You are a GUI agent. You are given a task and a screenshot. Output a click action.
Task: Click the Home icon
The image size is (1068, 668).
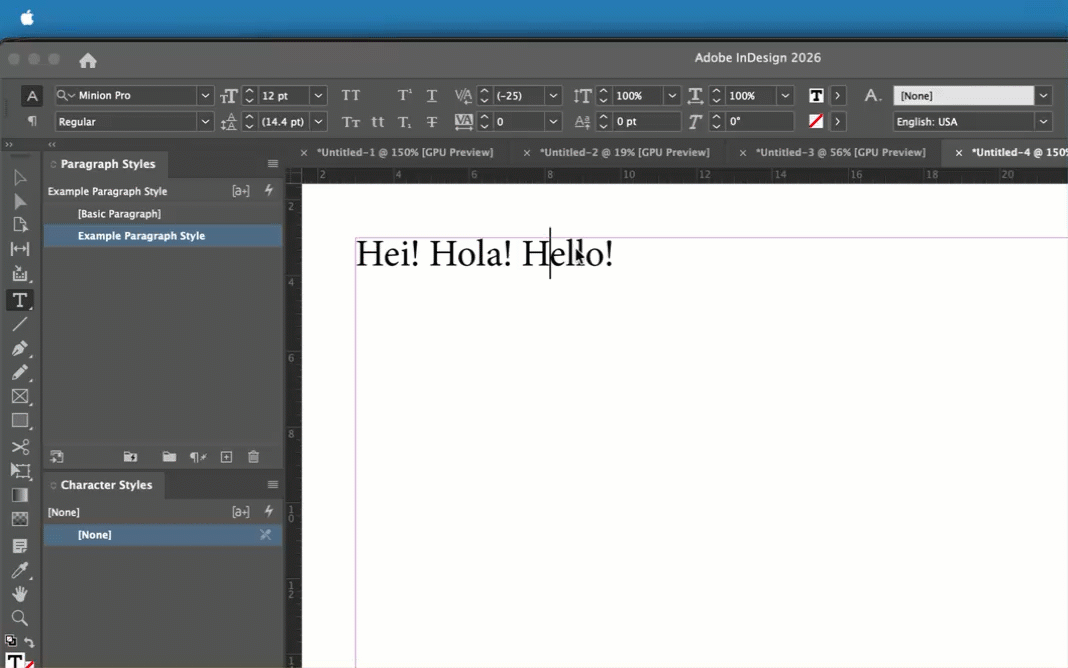[x=88, y=61]
